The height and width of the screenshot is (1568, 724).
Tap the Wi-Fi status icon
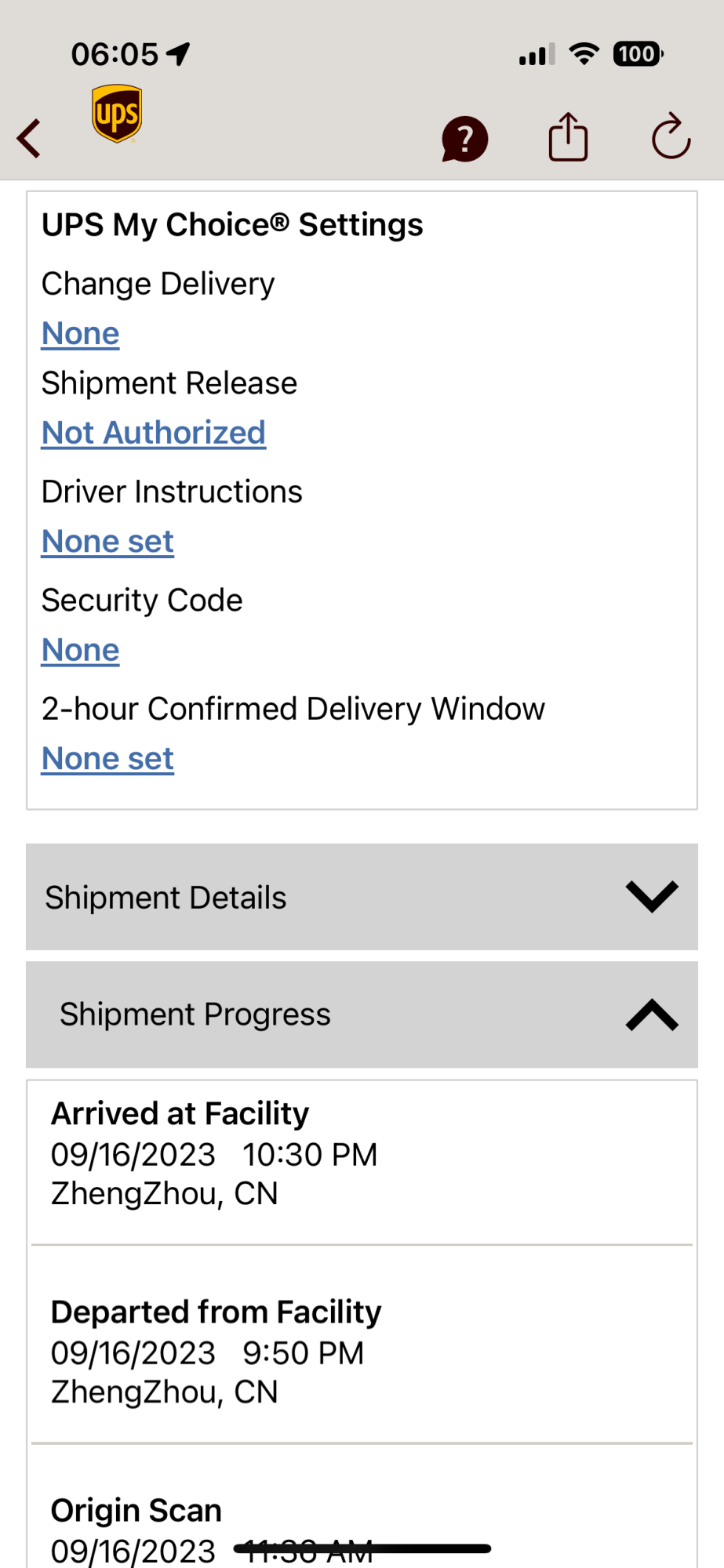pyautogui.click(x=584, y=54)
